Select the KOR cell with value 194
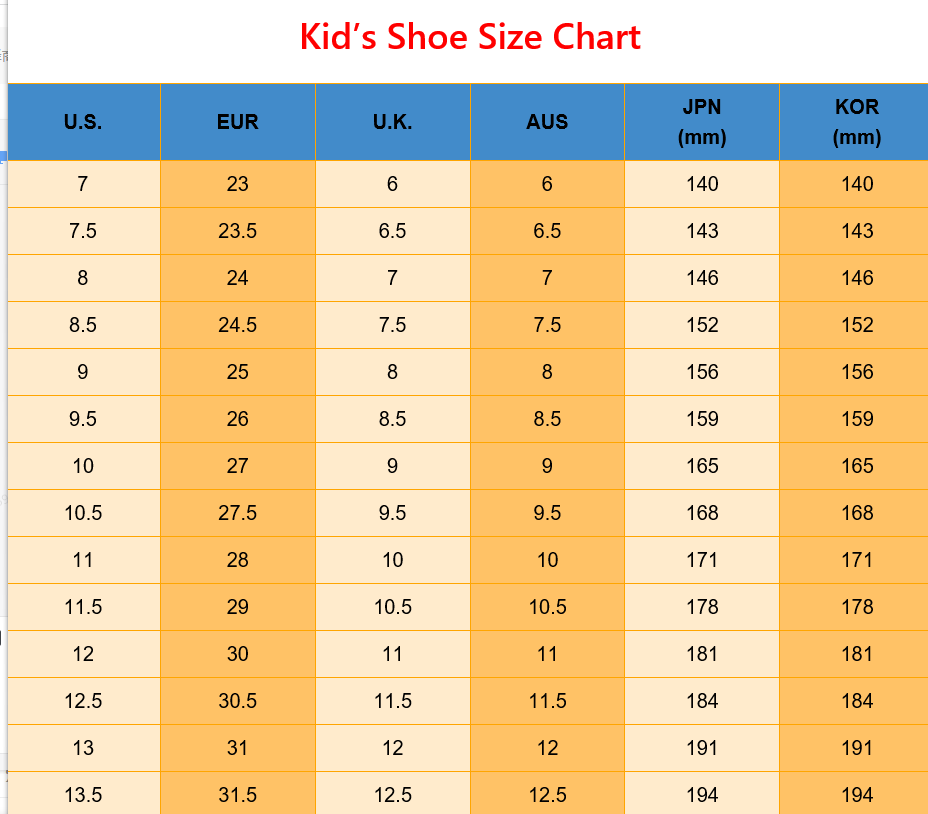Viewport: 928px width, 814px height. [856, 794]
